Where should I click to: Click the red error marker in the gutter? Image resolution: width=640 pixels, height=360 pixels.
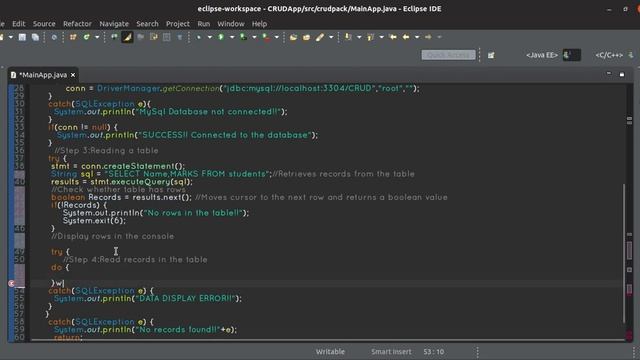pos(11,283)
